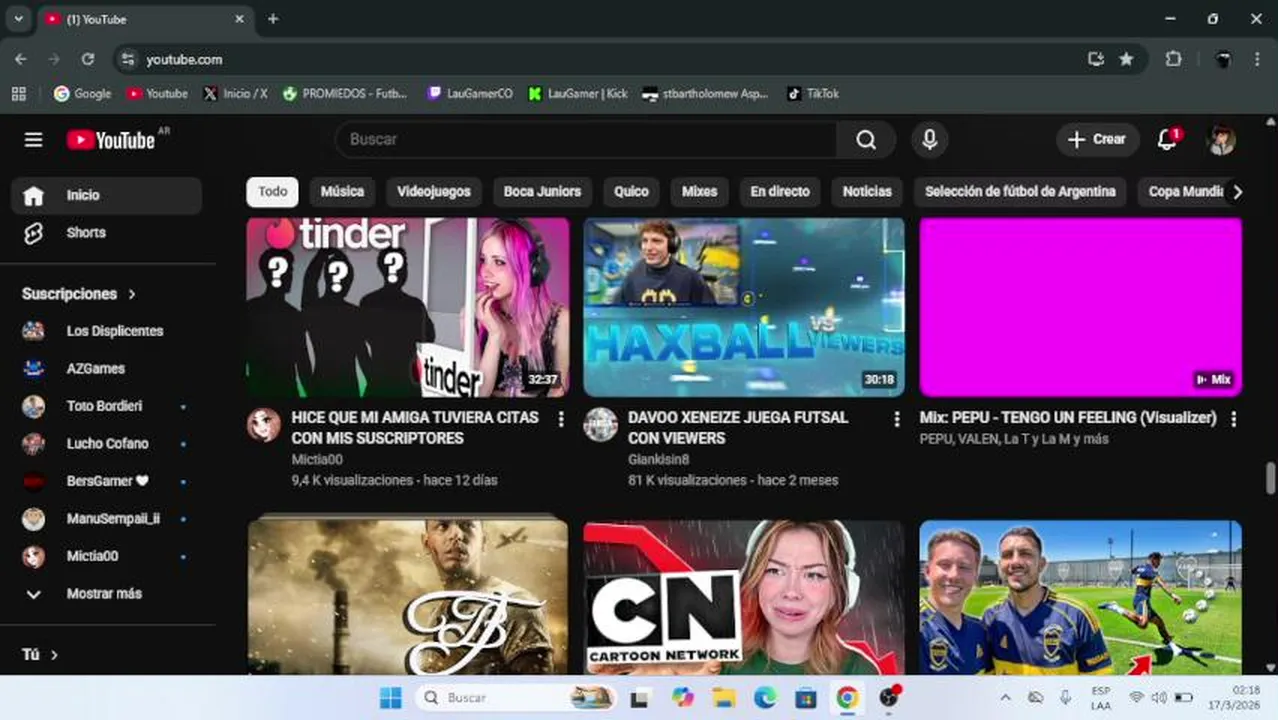Open Lucho Cofano subscription
Viewport: 1278px width, 720px height.
click(x=106, y=443)
